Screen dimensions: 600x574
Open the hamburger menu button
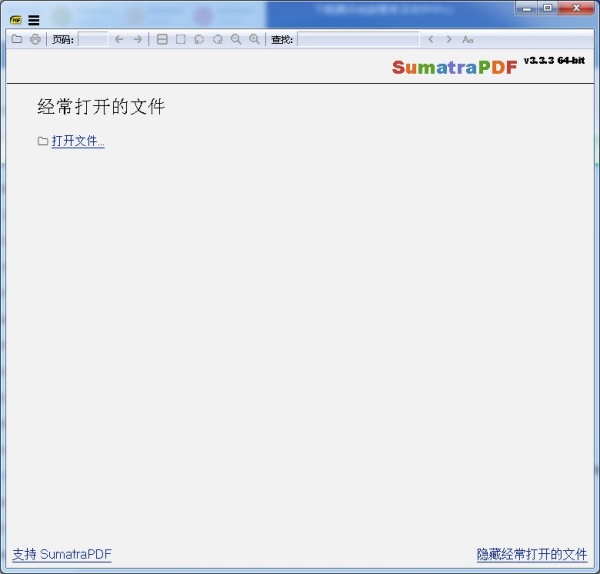click(x=34, y=20)
